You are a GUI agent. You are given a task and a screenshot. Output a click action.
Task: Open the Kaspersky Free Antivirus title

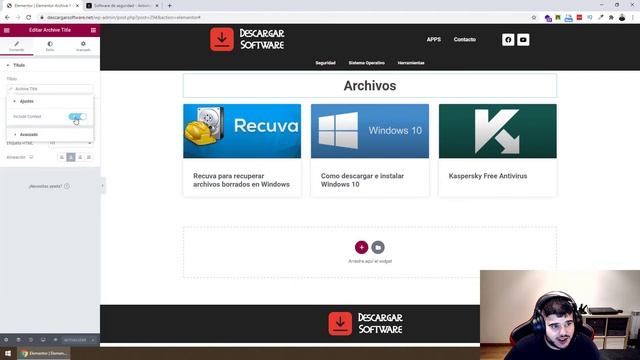click(x=488, y=176)
